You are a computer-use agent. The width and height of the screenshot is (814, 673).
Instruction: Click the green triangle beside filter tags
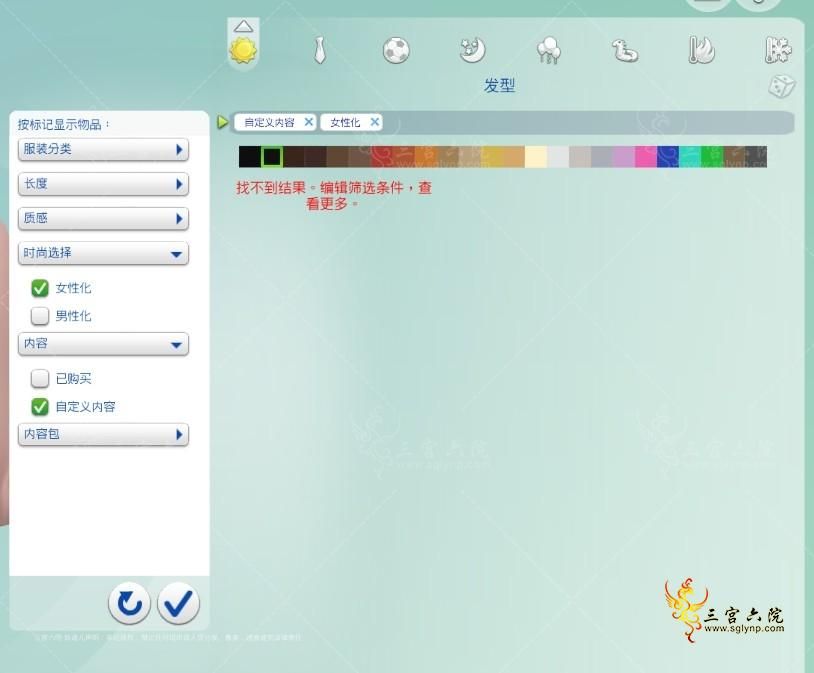[222, 123]
